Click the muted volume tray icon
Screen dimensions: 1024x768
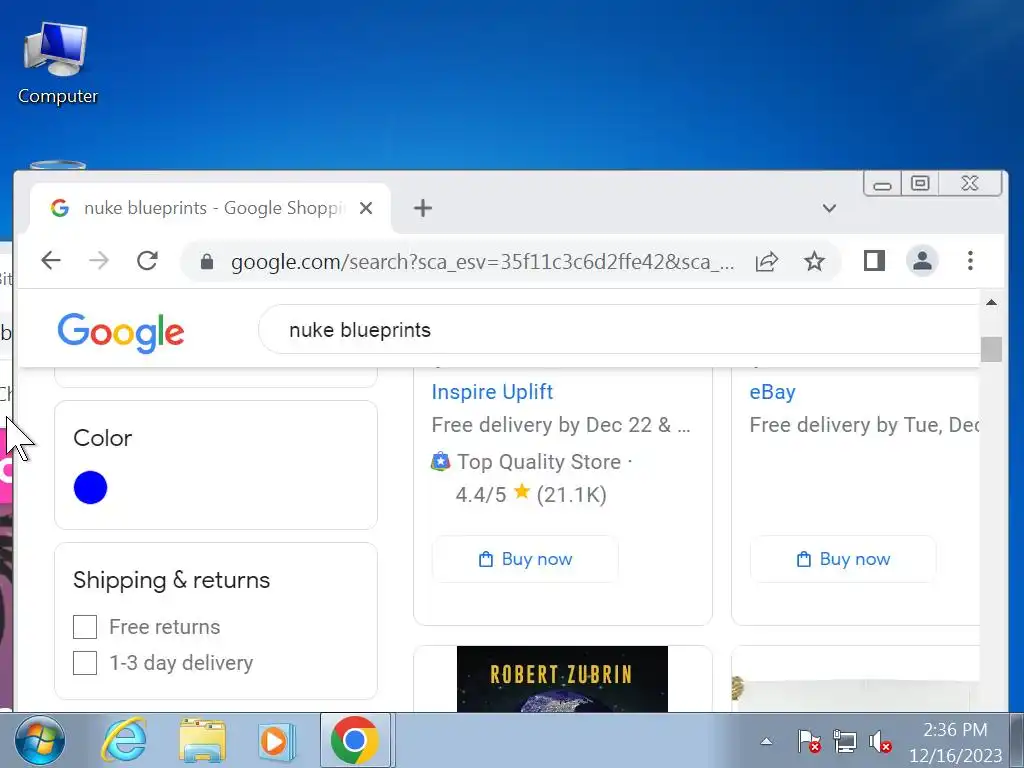click(880, 742)
